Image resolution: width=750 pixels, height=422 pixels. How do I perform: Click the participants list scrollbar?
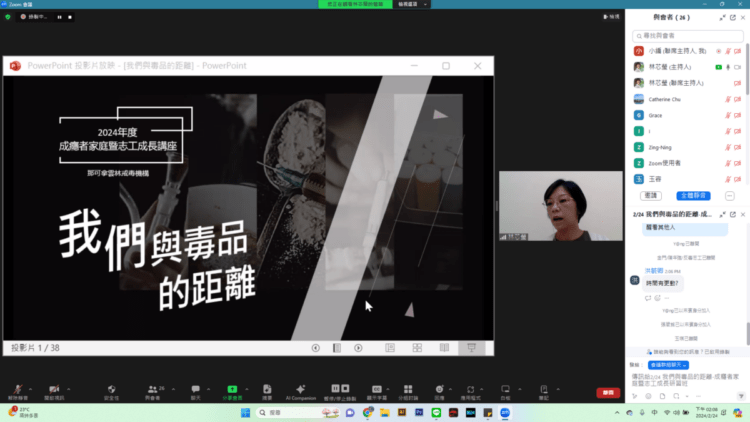click(747, 68)
